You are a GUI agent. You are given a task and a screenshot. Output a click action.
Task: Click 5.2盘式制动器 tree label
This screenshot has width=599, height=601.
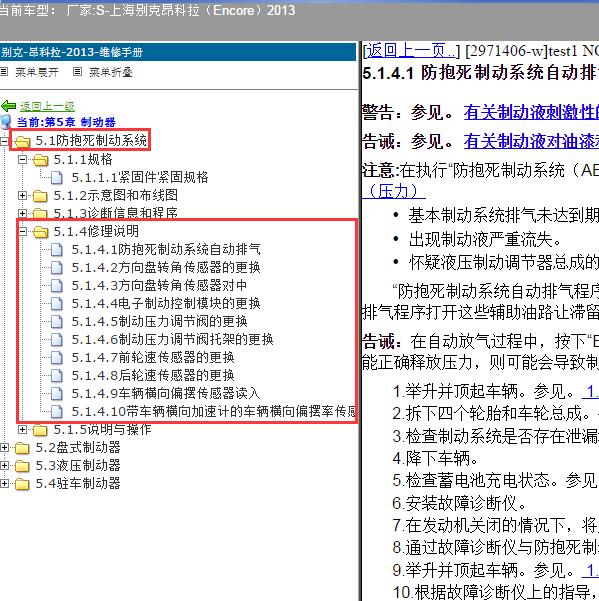[78, 448]
